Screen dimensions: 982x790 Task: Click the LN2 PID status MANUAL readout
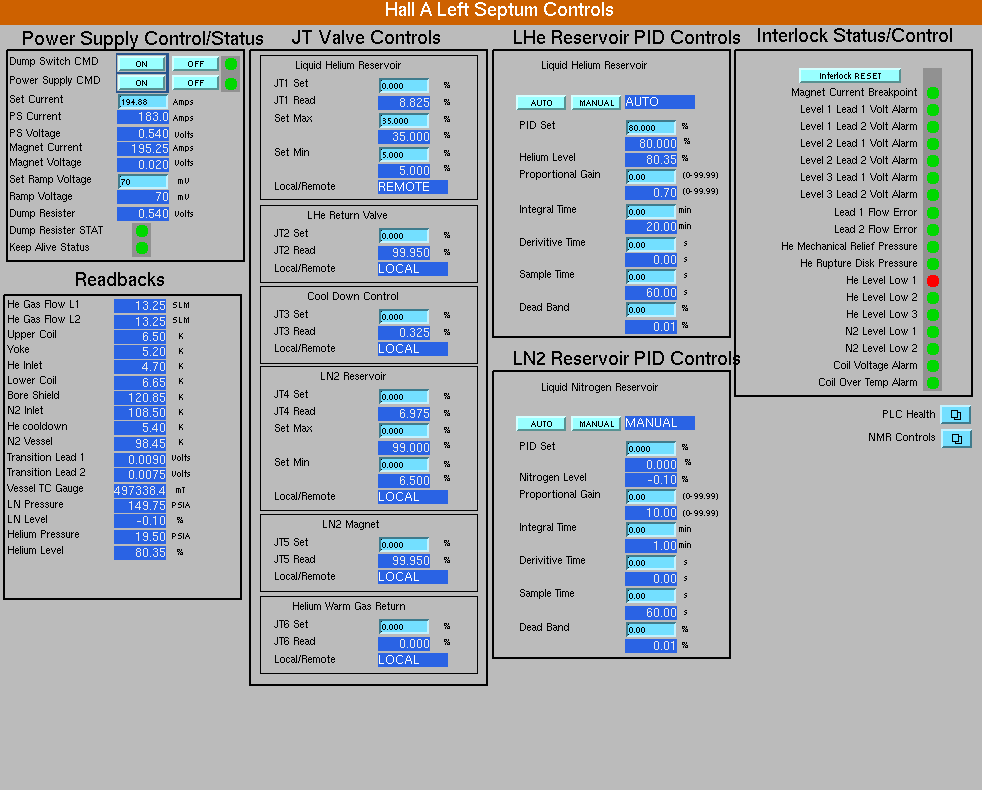[x=659, y=423]
